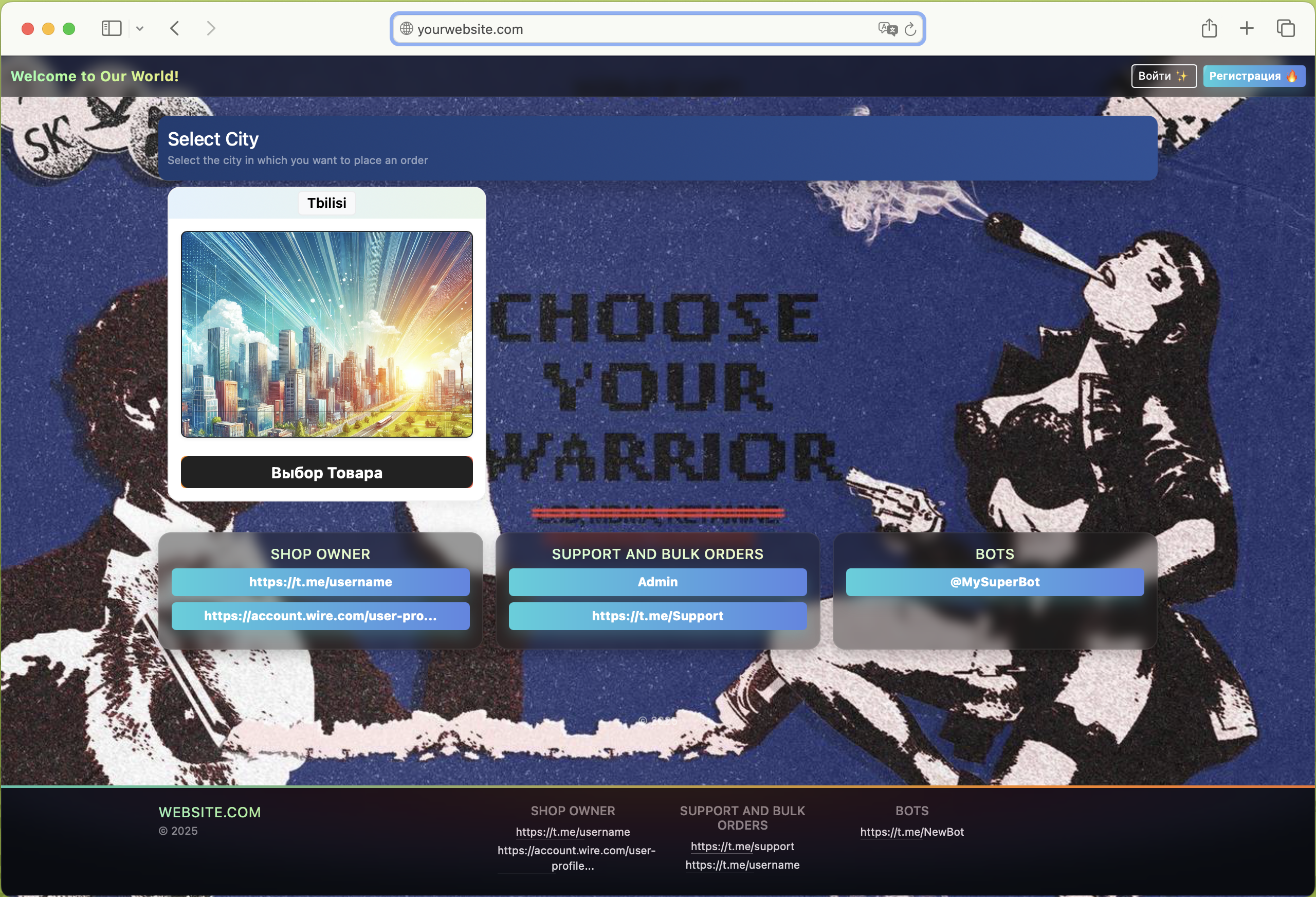
Task: Expand the sidebar options dropdown chevron
Action: pos(140,28)
